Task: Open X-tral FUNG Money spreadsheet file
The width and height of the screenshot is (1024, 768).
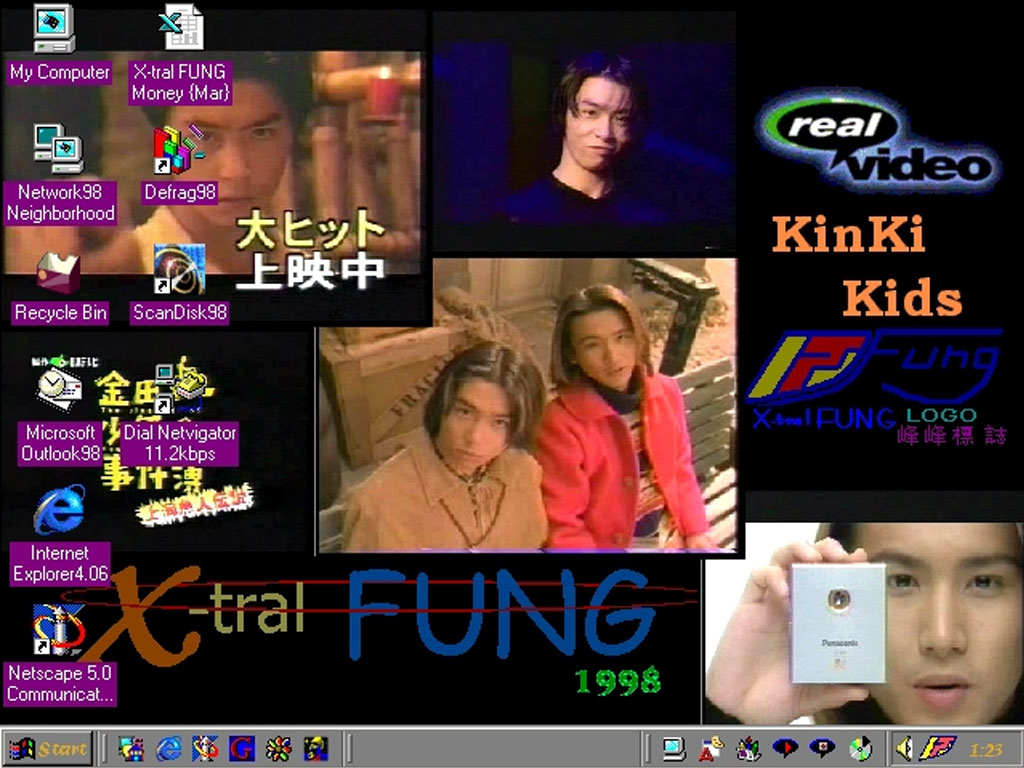Action: (x=181, y=28)
